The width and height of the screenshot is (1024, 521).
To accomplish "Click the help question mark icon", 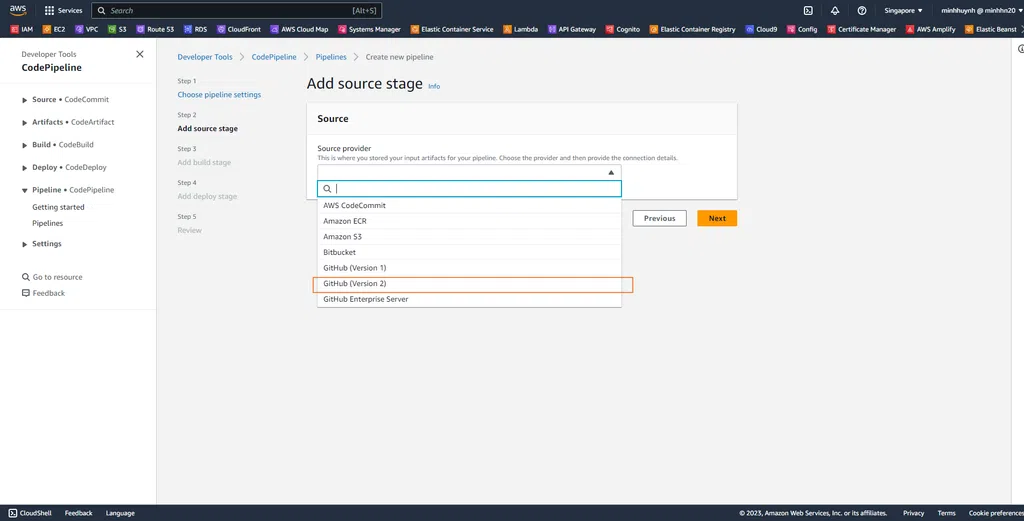I will (x=862, y=10).
